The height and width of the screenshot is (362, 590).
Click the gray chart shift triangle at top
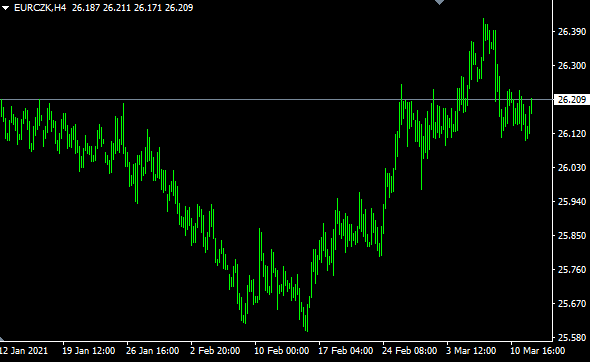(439, 2)
